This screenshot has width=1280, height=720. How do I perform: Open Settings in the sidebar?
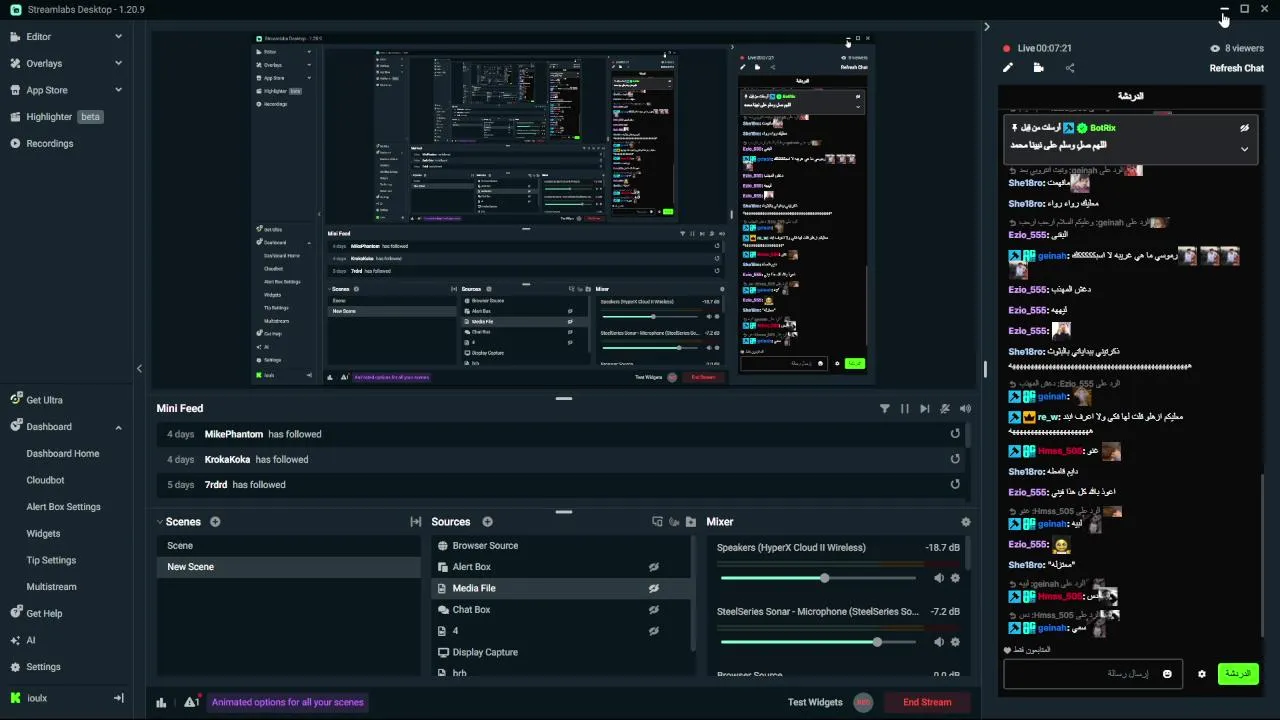(43, 667)
